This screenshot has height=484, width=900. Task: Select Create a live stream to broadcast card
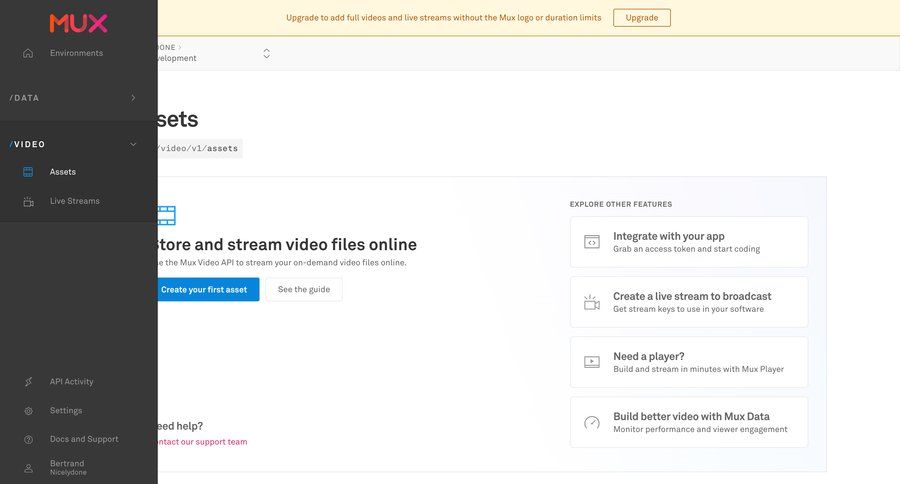[688, 302]
